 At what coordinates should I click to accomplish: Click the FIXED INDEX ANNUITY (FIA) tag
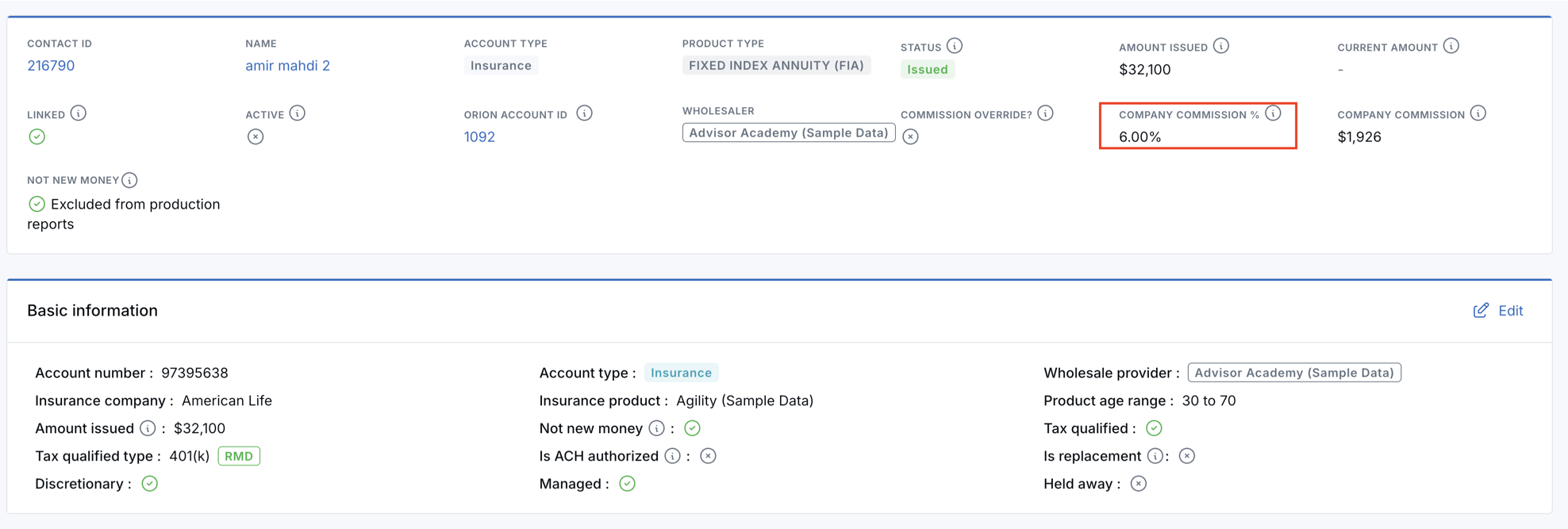[776, 66]
